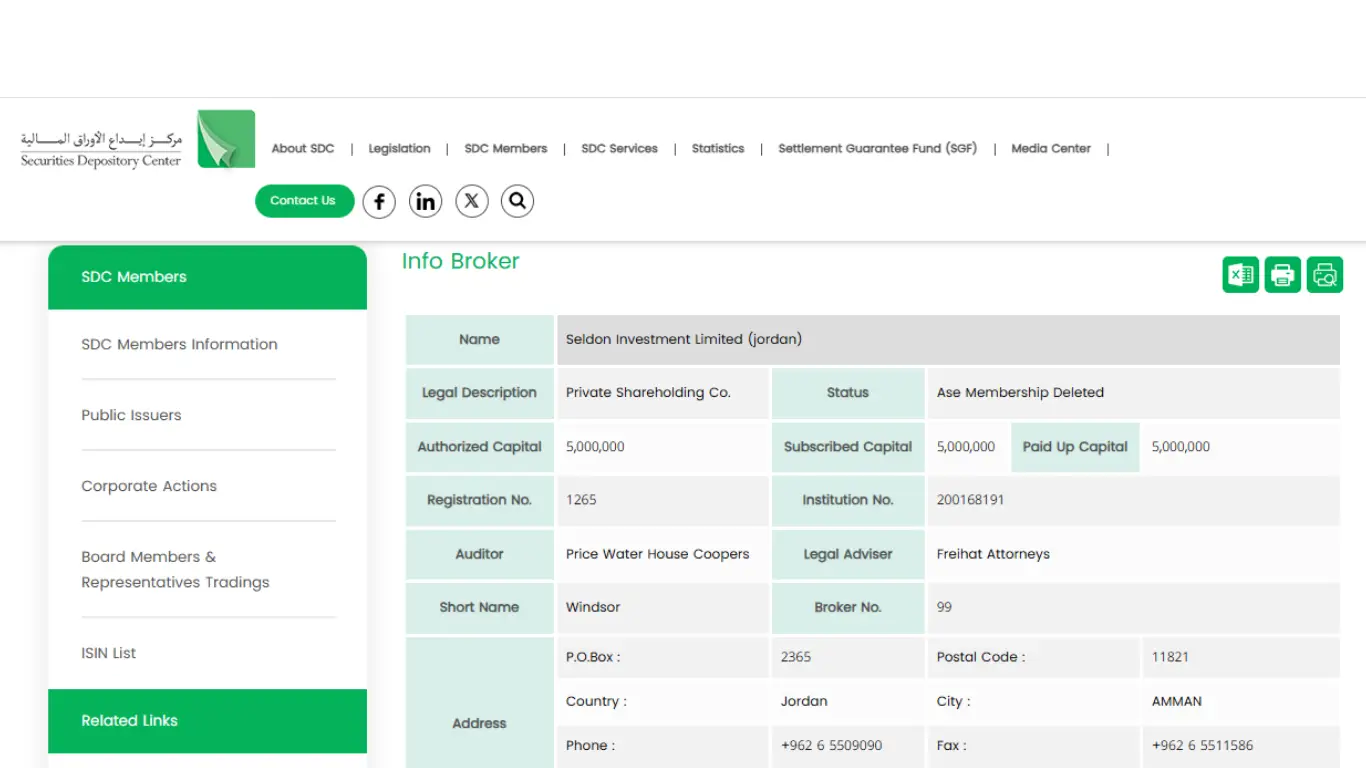
Task: Open Public Issuers sidebar link
Action: (131, 415)
